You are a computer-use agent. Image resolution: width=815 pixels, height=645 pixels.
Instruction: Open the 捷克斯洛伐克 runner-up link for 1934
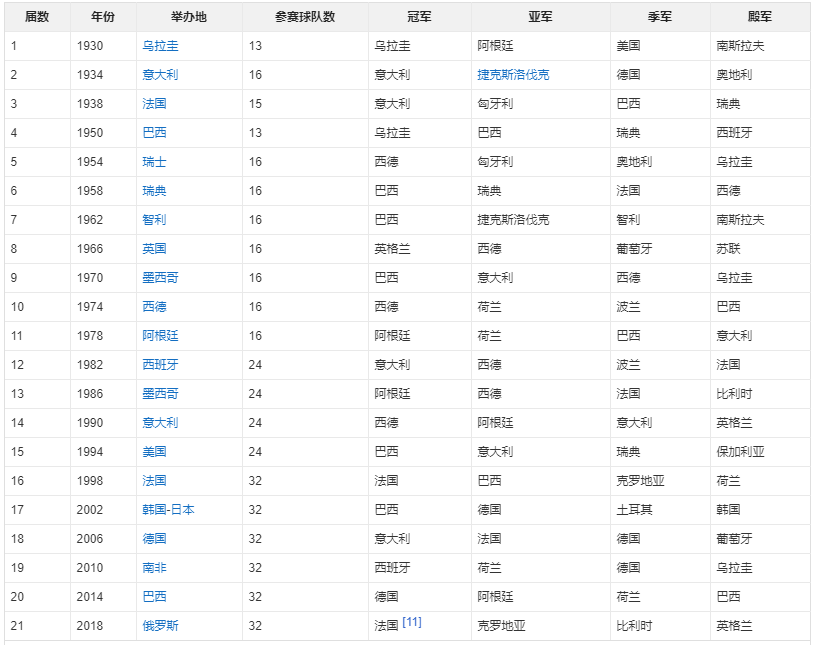pos(514,75)
